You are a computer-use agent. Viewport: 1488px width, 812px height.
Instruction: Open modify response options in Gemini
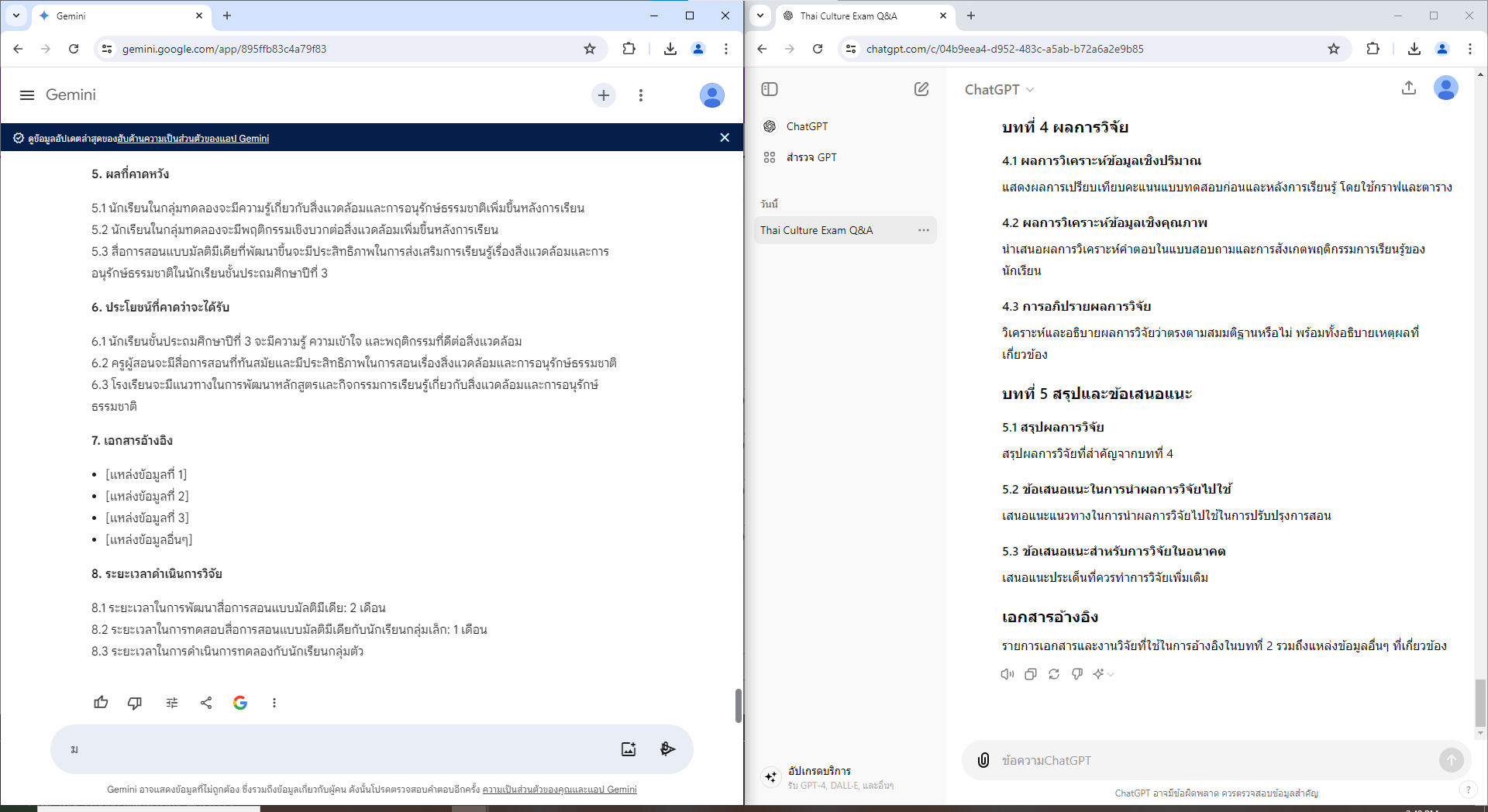point(172,703)
